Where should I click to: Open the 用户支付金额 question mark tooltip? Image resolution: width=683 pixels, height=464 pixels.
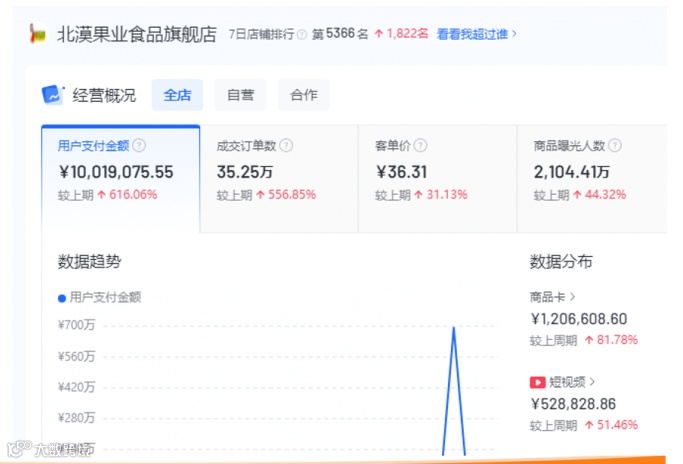coord(139,146)
